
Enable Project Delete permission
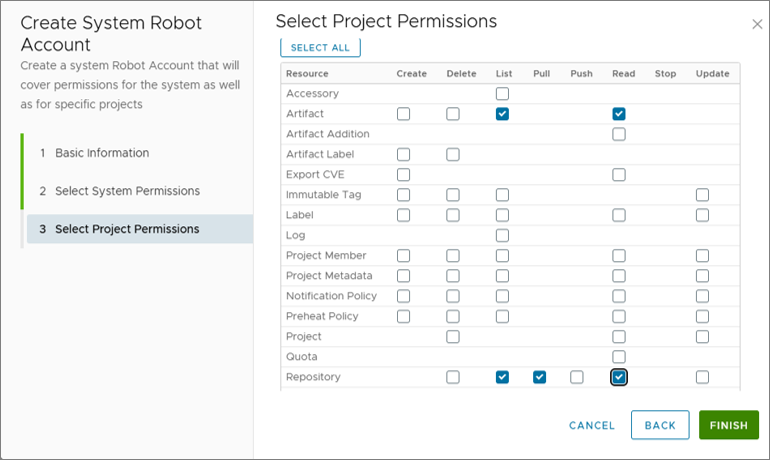click(453, 337)
